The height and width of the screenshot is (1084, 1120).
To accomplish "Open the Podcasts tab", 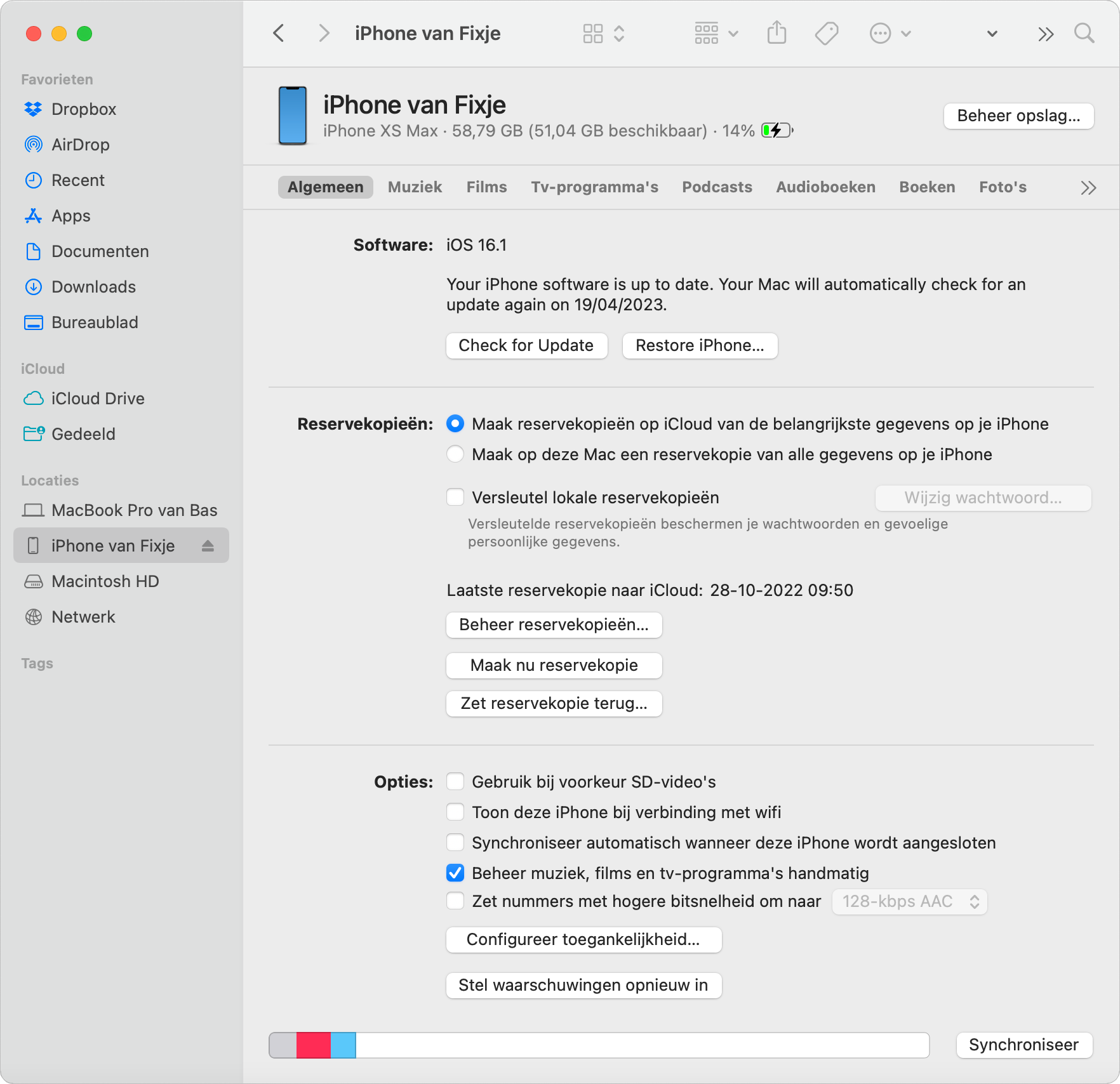I will point(717,187).
